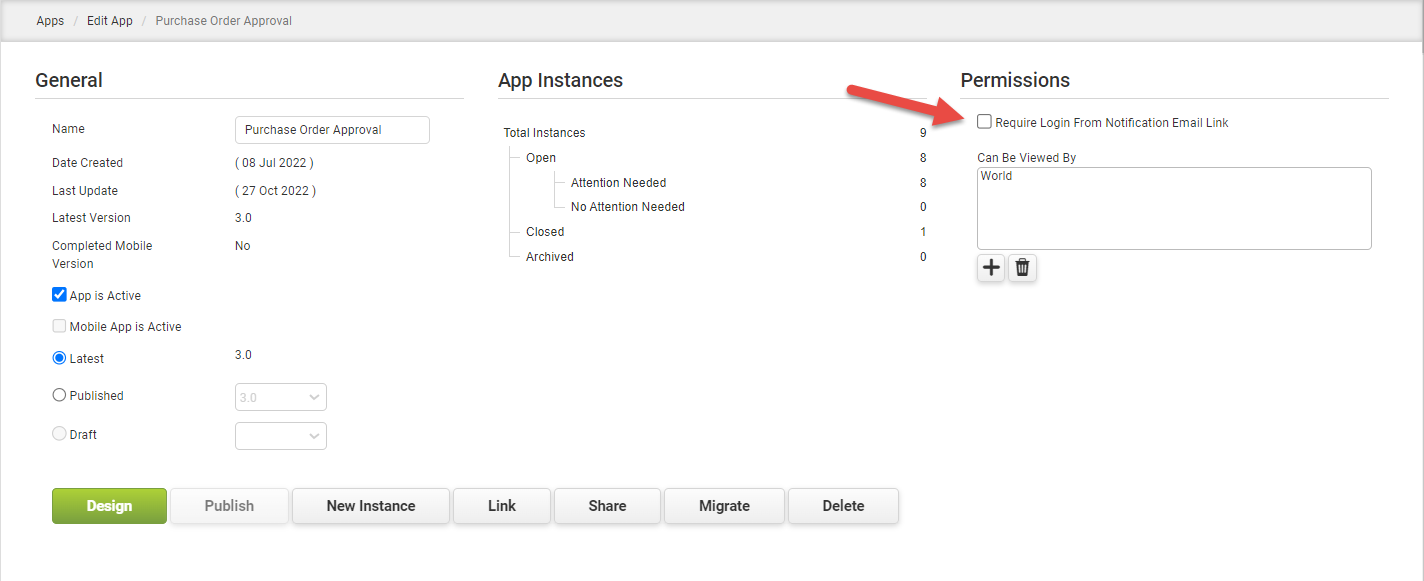The width and height of the screenshot is (1424, 581).
Task: Toggle the Mobile App is Active checkbox
Action: [59, 326]
